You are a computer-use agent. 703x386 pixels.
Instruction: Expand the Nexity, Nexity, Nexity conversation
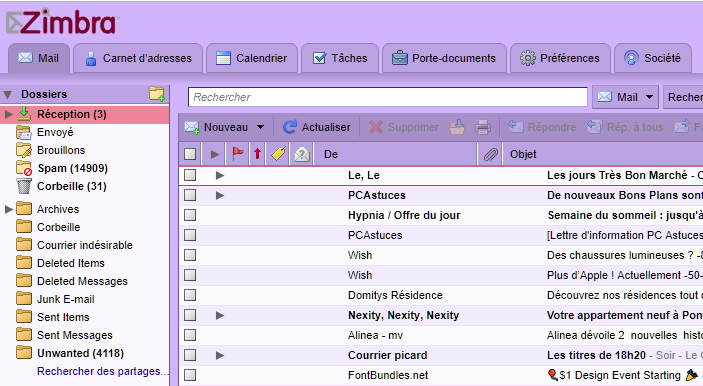coord(220,315)
